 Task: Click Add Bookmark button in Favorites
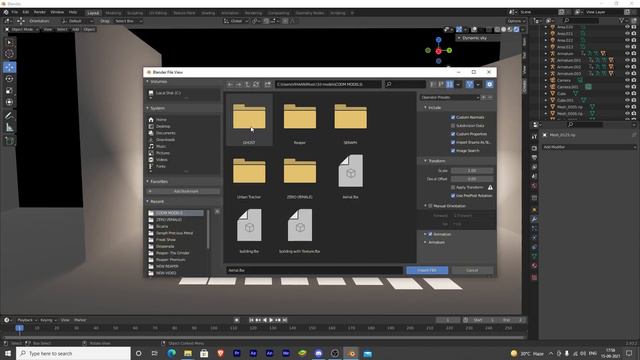pyautogui.click(x=183, y=191)
